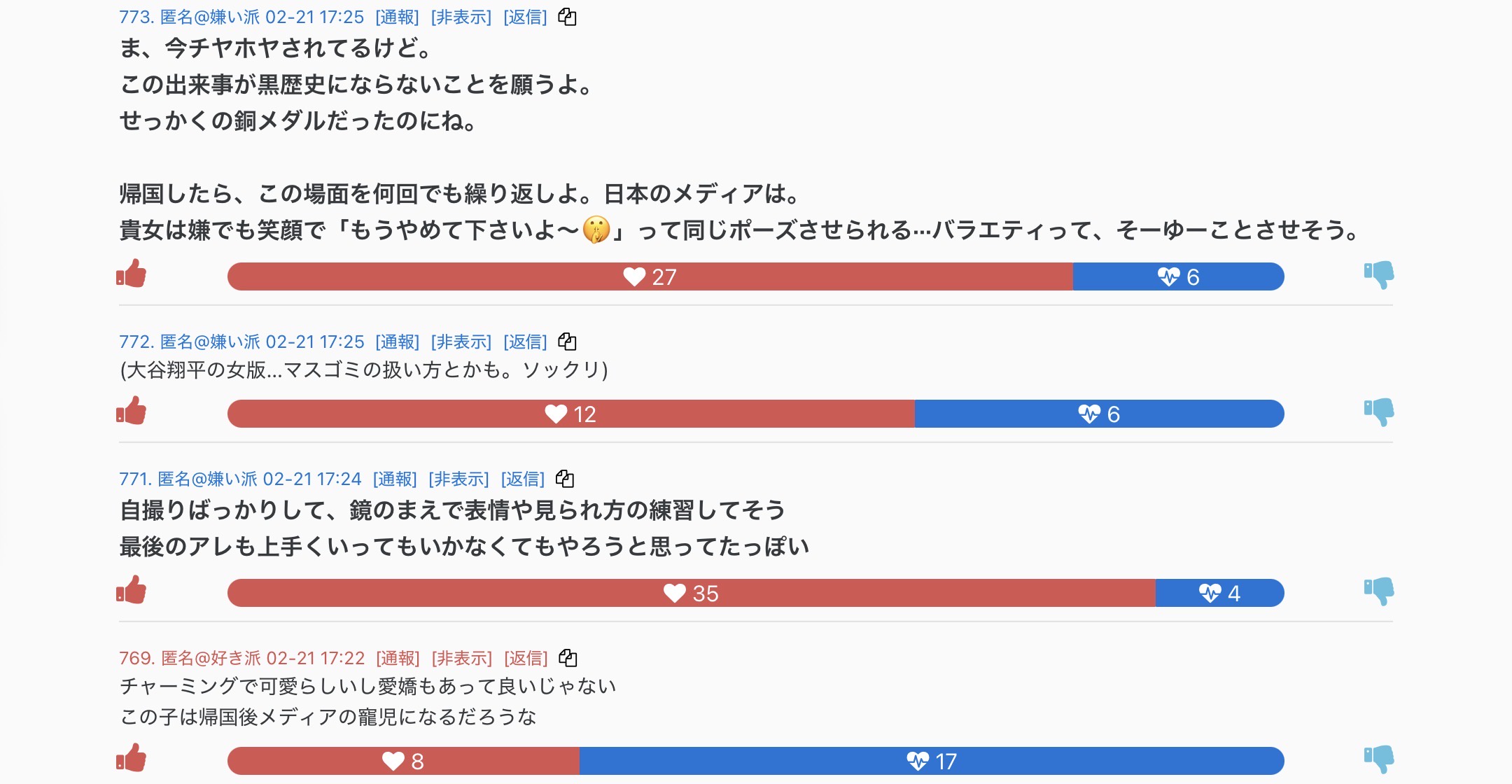Copy comment 772 using copy icon
Image resolution: width=1512 pixels, height=784 pixels.
click(x=567, y=342)
